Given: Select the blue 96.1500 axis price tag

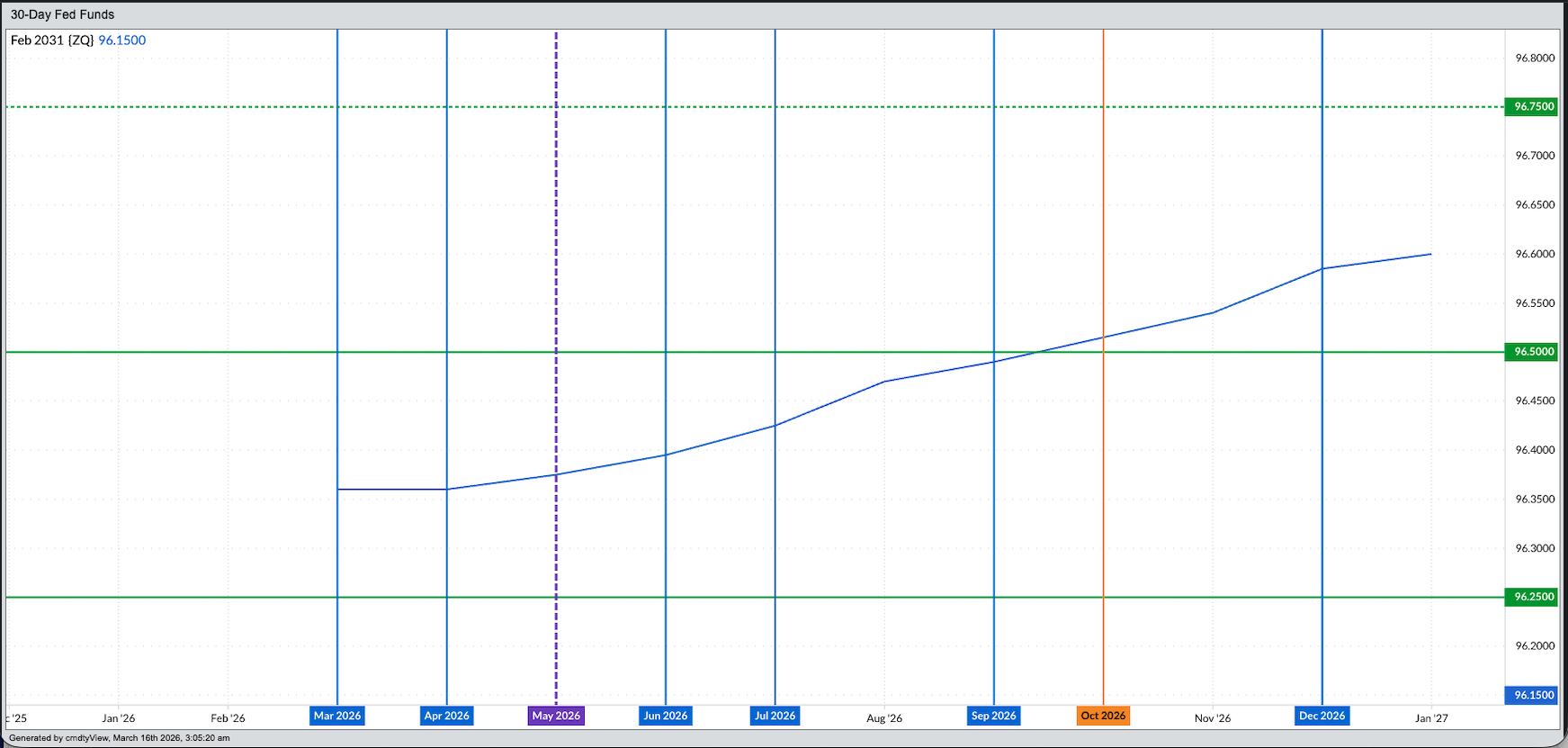Looking at the screenshot, I should pos(1533,695).
